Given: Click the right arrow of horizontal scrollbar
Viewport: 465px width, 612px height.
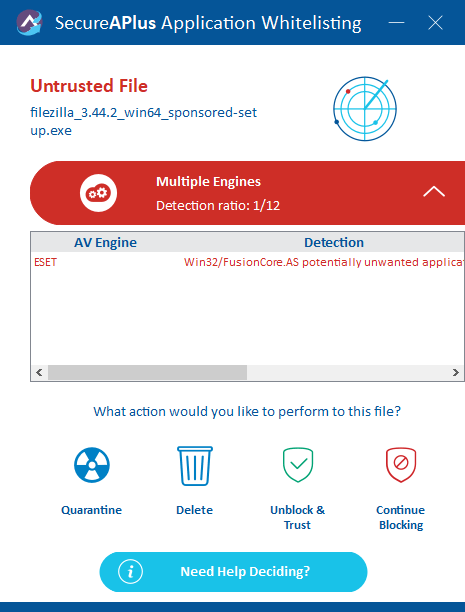Looking at the screenshot, I should 455,372.
